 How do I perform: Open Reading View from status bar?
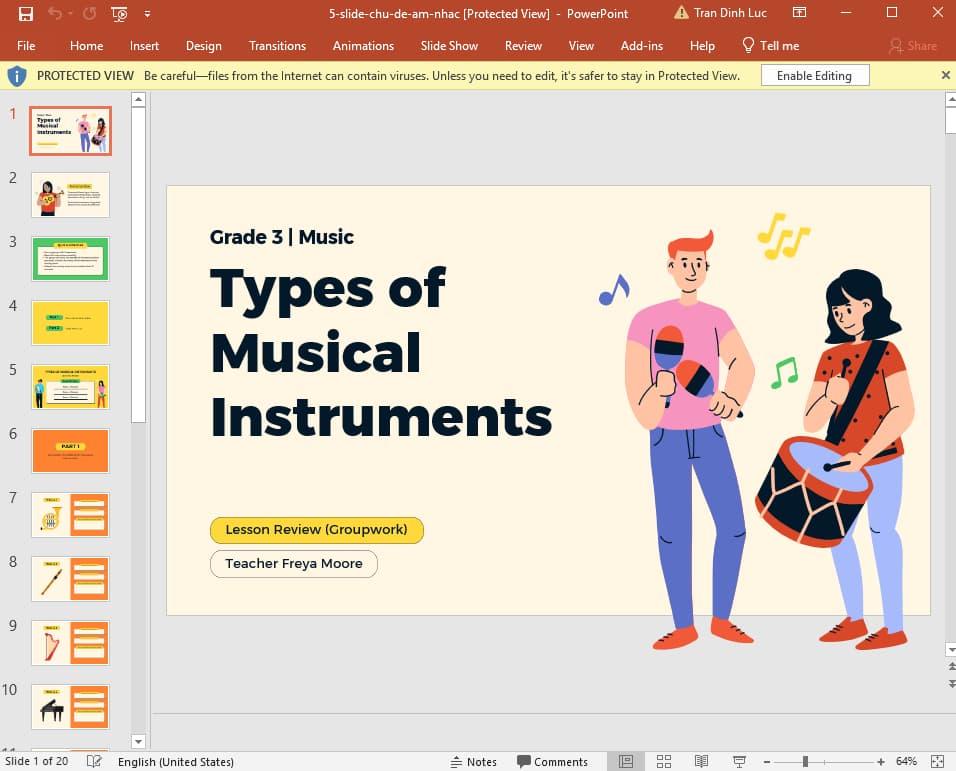pyautogui.click(x=699, y=761)
